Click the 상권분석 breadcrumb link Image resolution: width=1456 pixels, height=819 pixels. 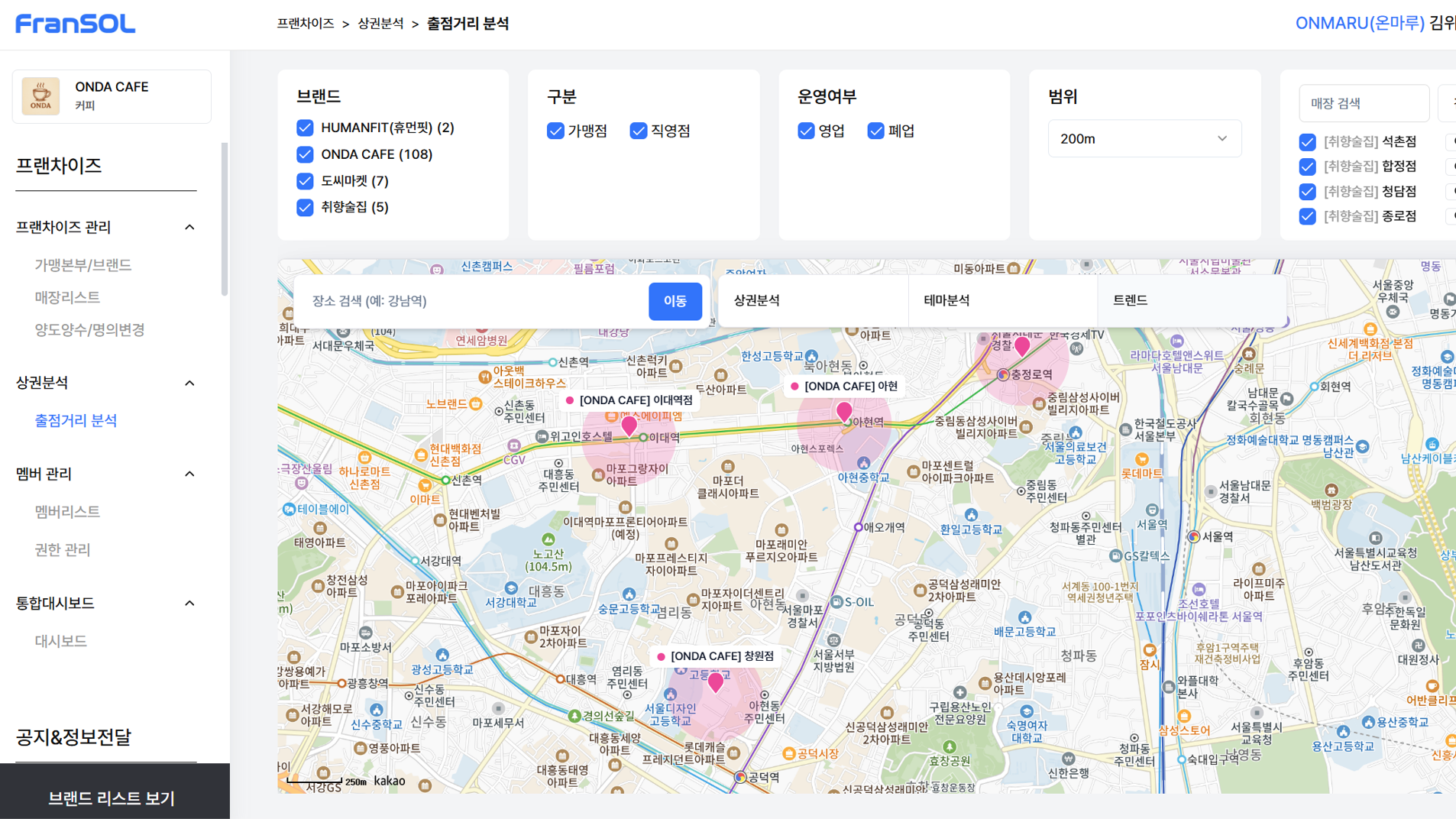380,24
